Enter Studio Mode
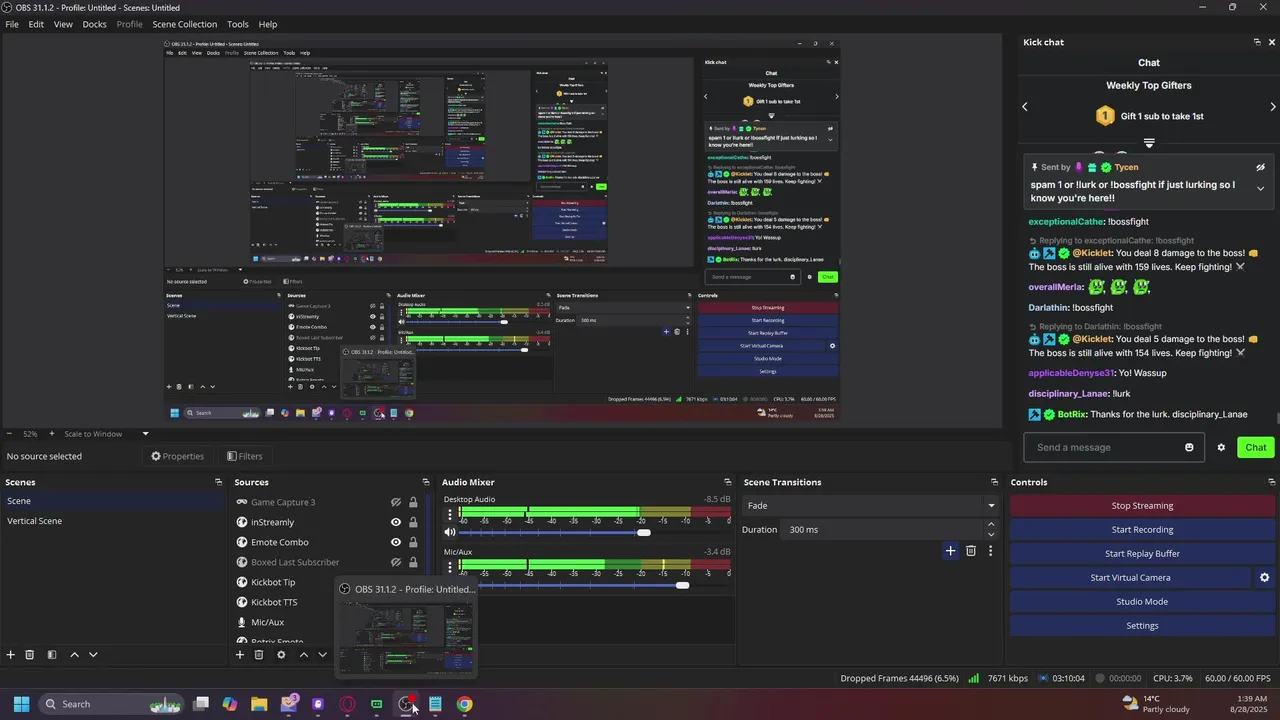The image size is (1280, 720). (x=1142, y=602)
